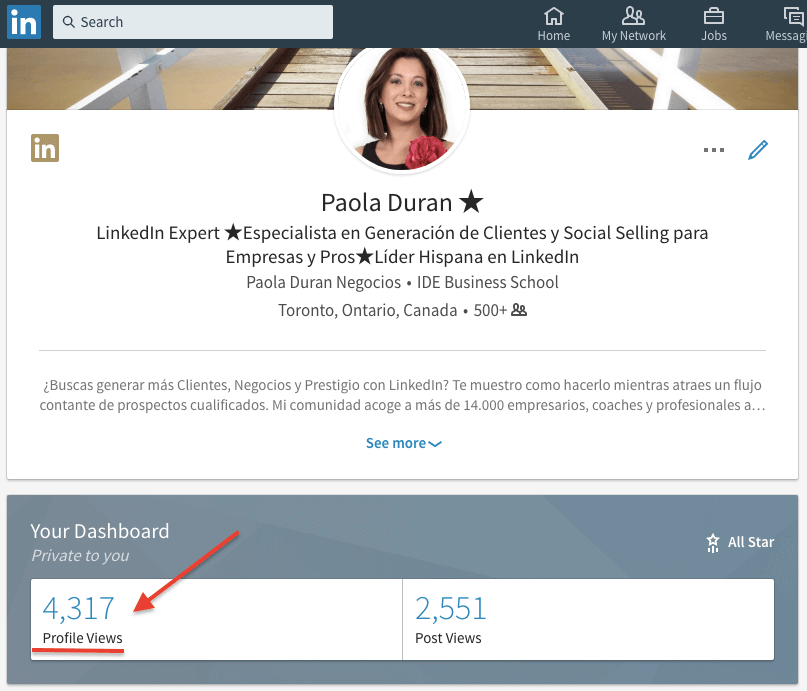This screenshot has height=691, width=807.
Task: Click the gold LinkedIn Premium badge
Action: pyautogui.click(x=45, y=148)
